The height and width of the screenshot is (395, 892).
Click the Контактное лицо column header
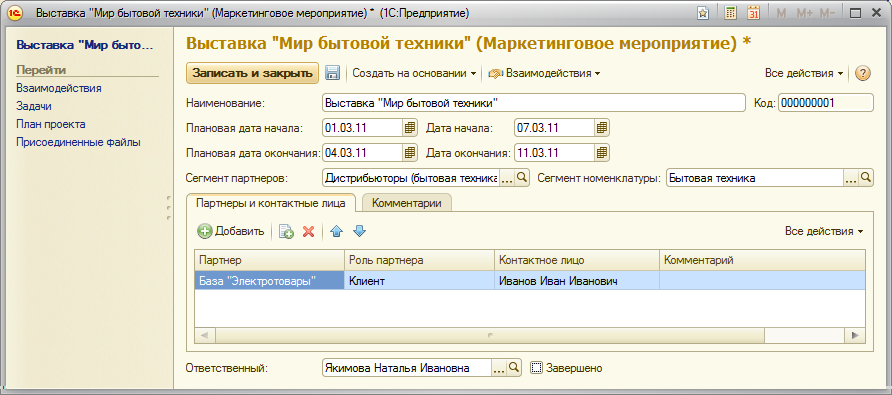[x=577, y=260]
